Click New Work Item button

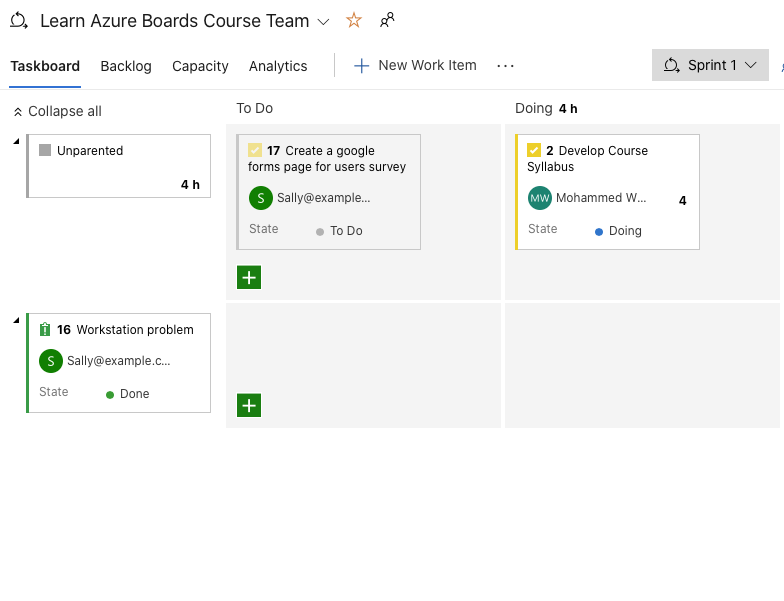(416, 65)
